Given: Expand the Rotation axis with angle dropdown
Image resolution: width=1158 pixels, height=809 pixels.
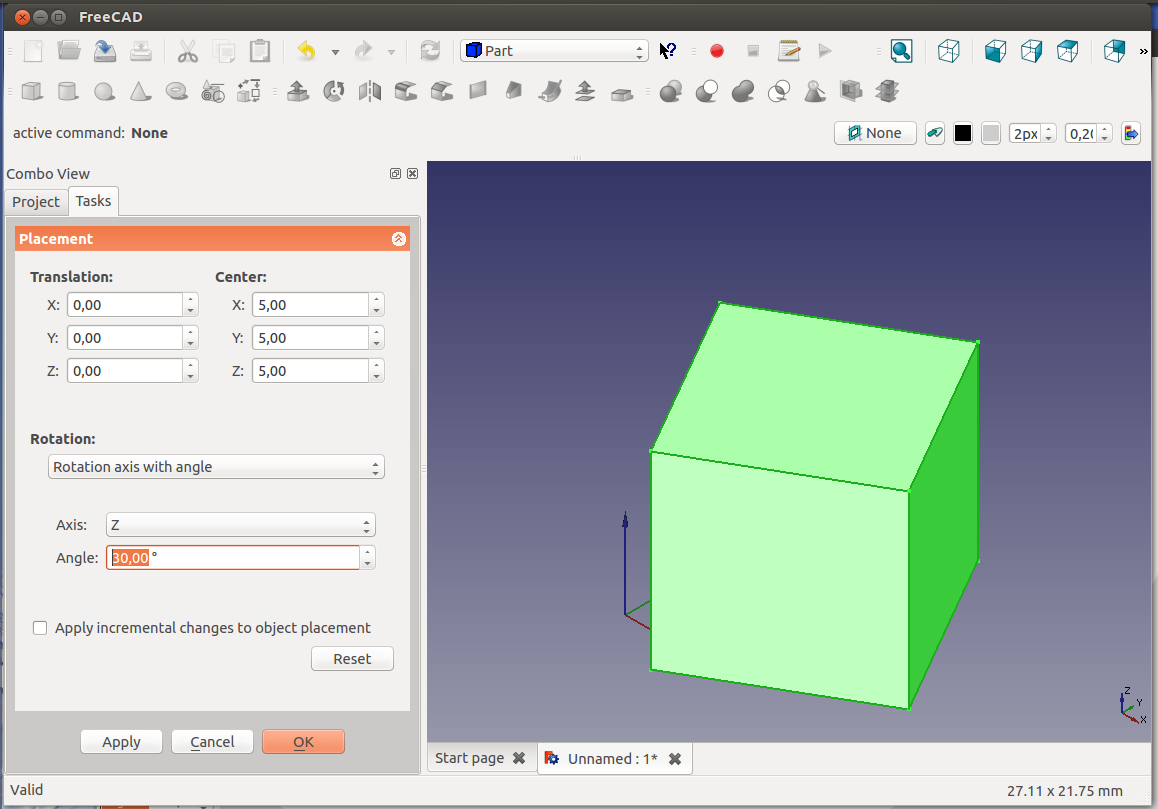Looking at the screenshot, I should (216, 467).
